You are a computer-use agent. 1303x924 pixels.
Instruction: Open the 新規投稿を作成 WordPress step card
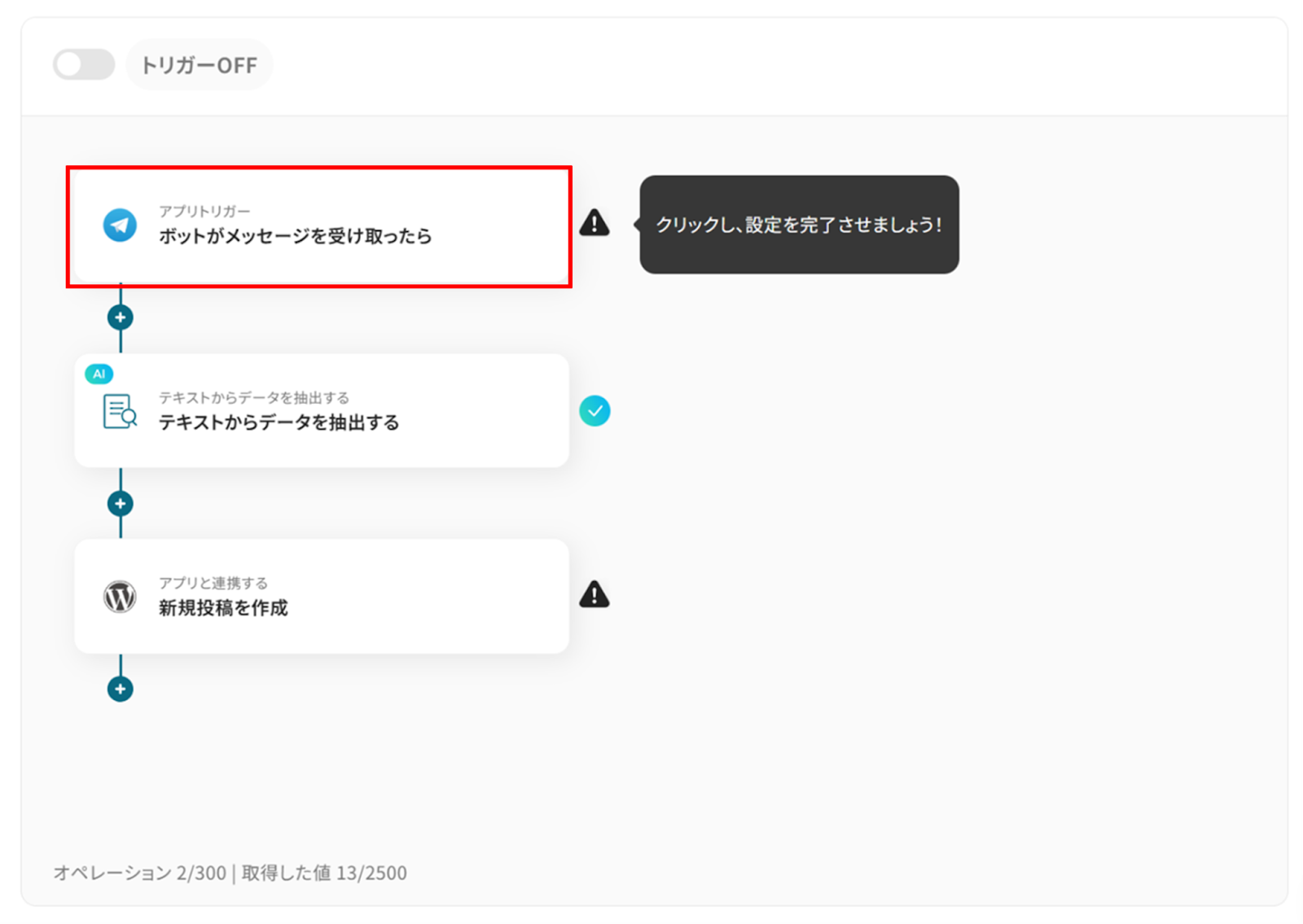(x=322, y=596)
